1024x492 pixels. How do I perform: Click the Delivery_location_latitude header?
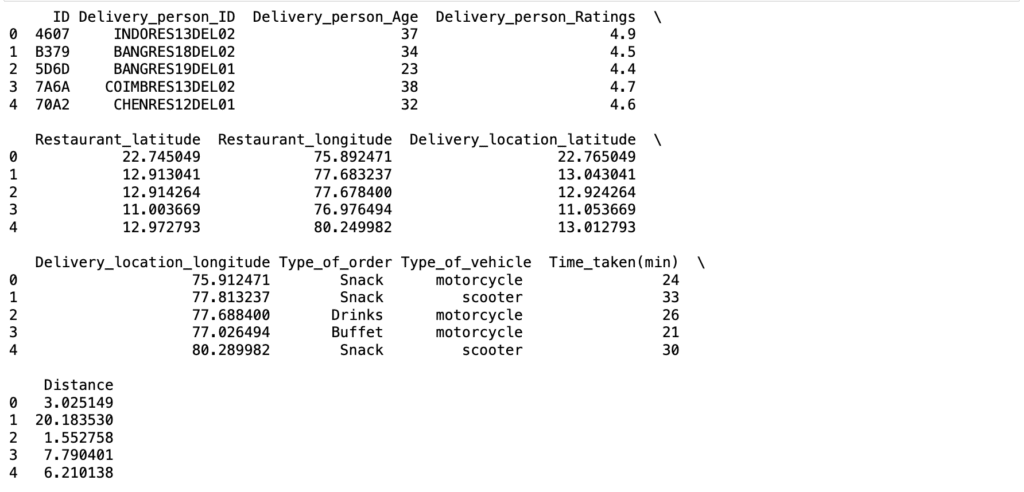(x=522, y=140)
